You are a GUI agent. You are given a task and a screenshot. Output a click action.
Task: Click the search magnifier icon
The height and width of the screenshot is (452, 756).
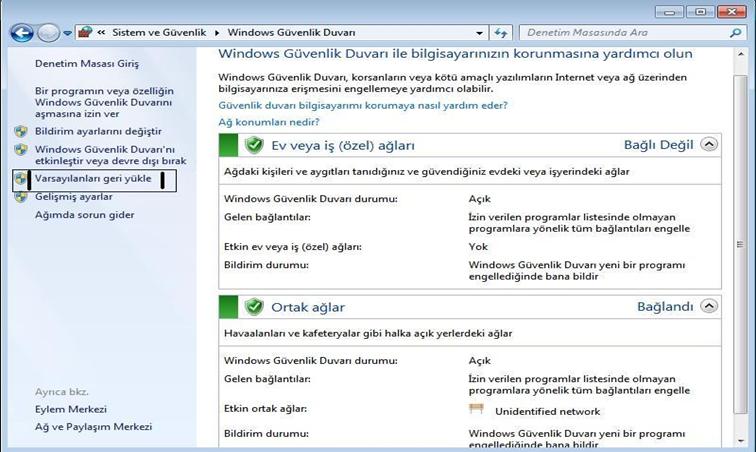point(735,33)
